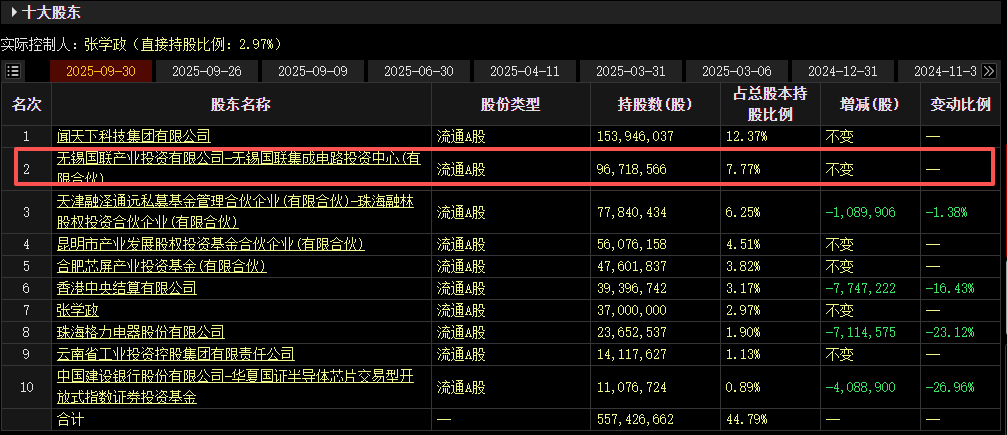Open 无锡国联产业投资有限公司 shareholder link
The image size is (1007, 435).
(239, 168)
